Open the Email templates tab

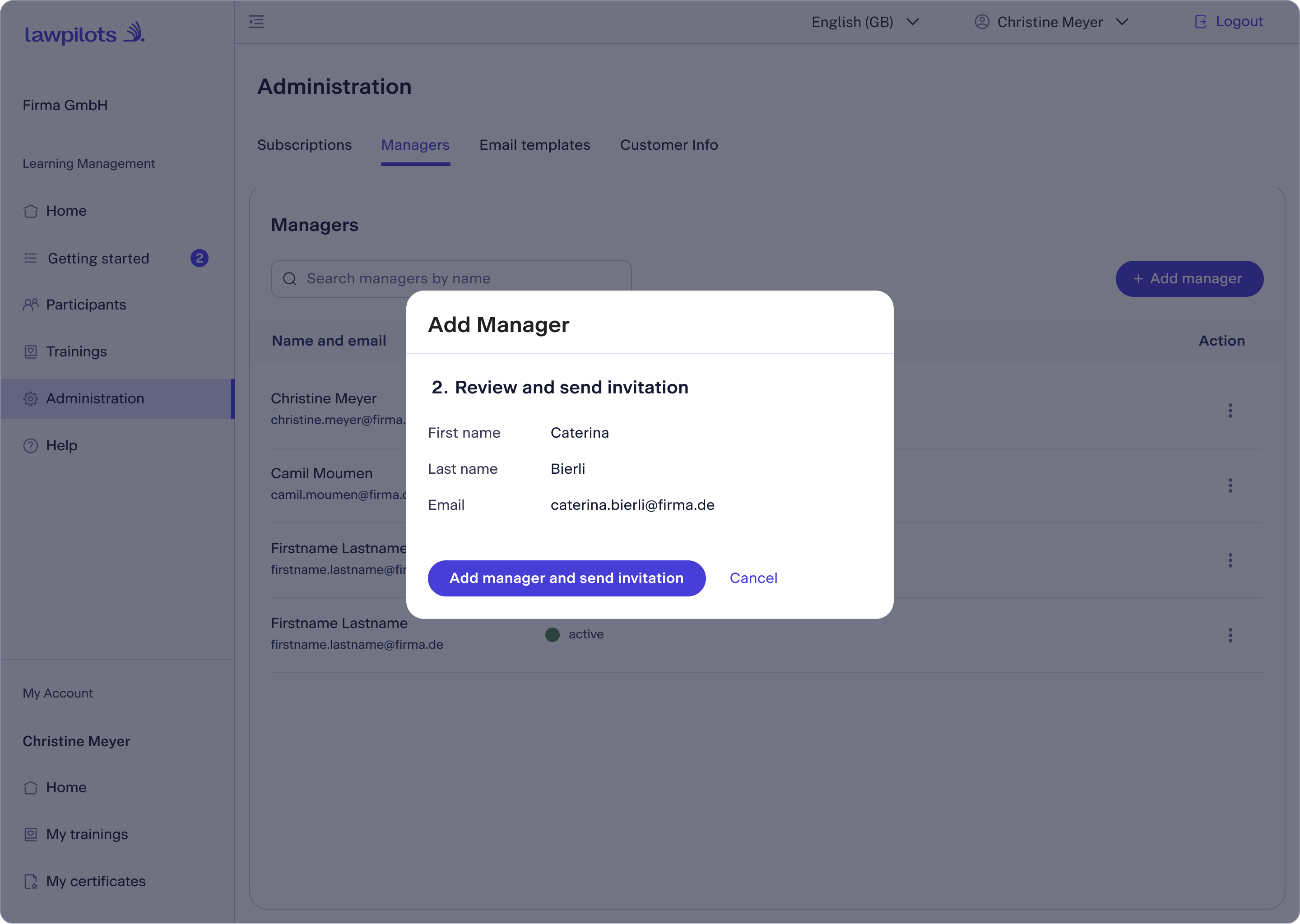pos(534,145)
